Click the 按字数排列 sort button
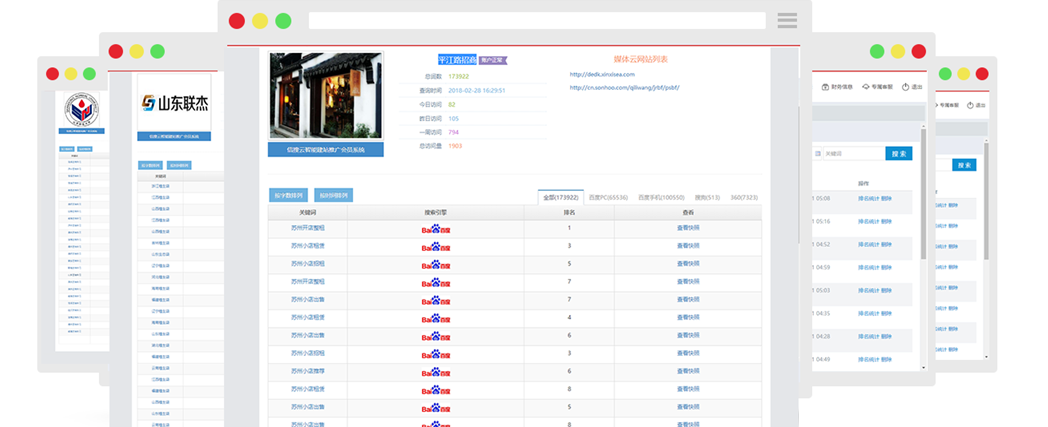This screenshot has width=1048, height=427. point(288,196)
